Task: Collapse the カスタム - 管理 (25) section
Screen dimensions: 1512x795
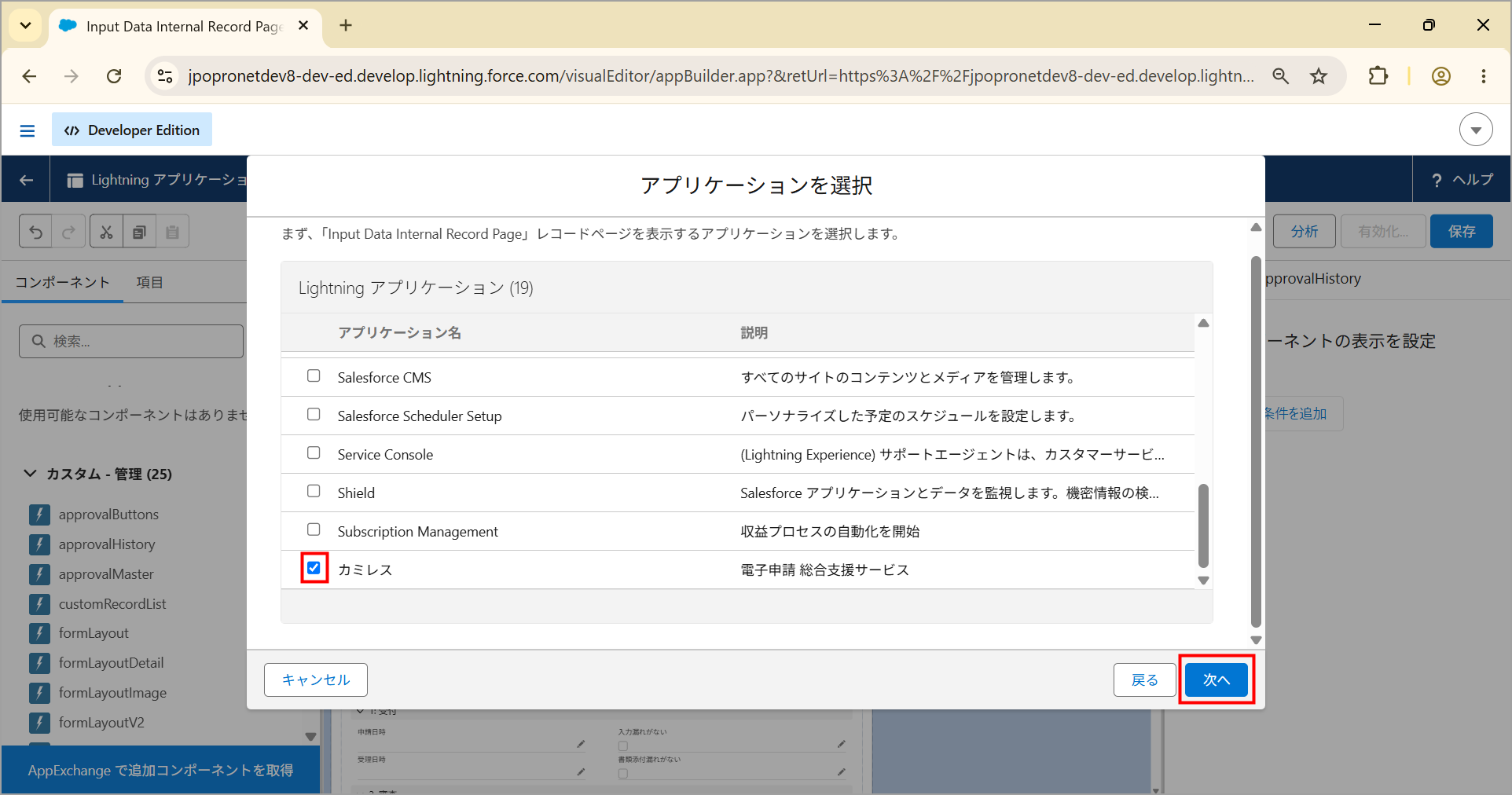Action: click(x=30, y=474)
